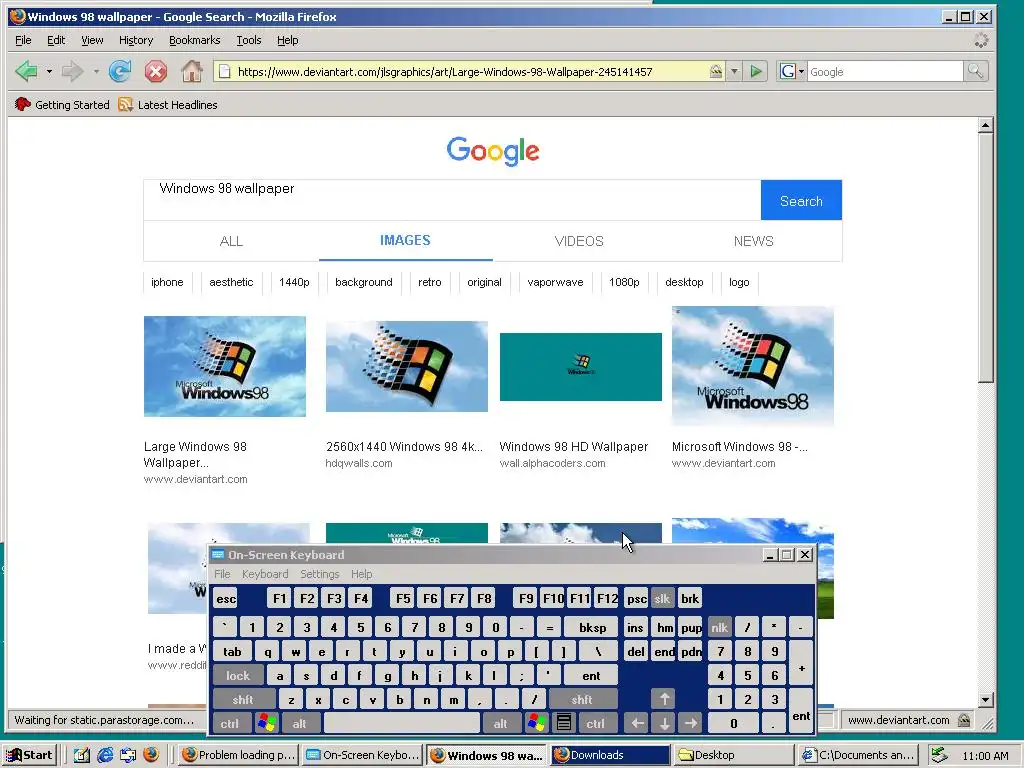Click the Google toolbar search field
This screenshot has width=1024, height=768.
pos(885,71)
